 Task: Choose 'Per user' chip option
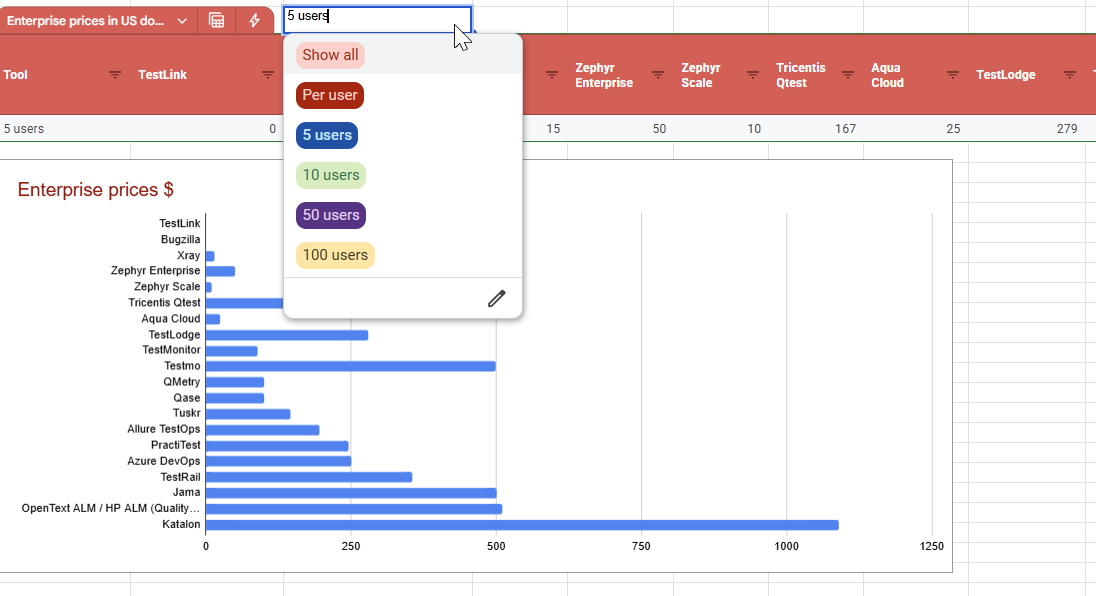coord(330,95)
